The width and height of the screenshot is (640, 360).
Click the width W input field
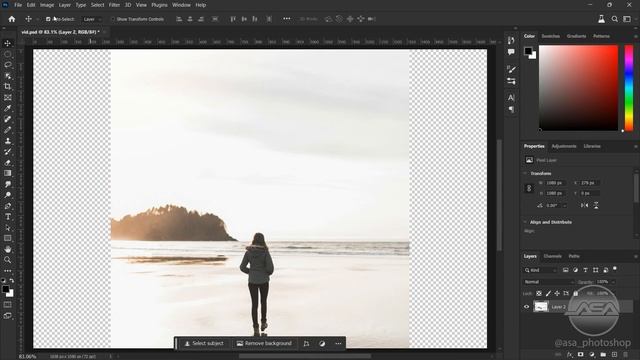[556, 183]
